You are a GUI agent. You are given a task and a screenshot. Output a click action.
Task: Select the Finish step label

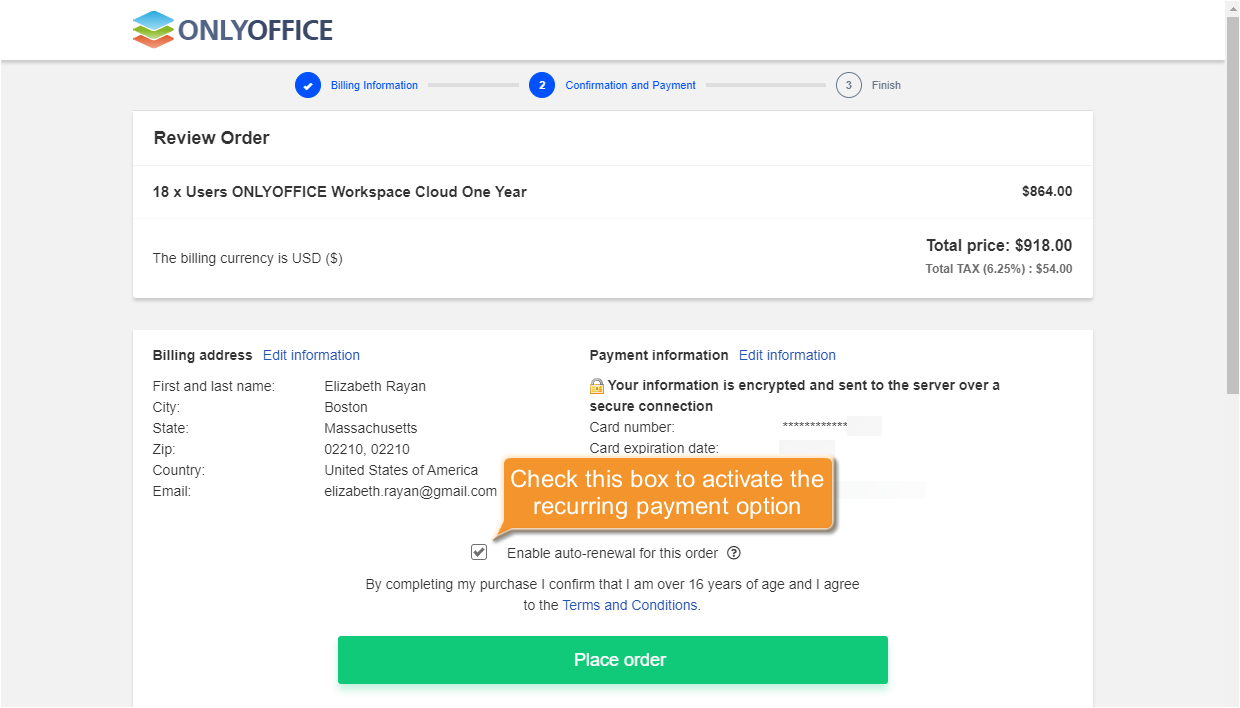point(885,85)
